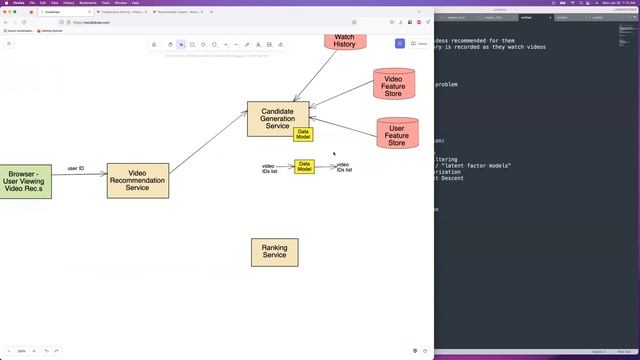Open tab list dropdown in text editor
The width and height of the screenshot is (640, 360).
click(635, 18)
